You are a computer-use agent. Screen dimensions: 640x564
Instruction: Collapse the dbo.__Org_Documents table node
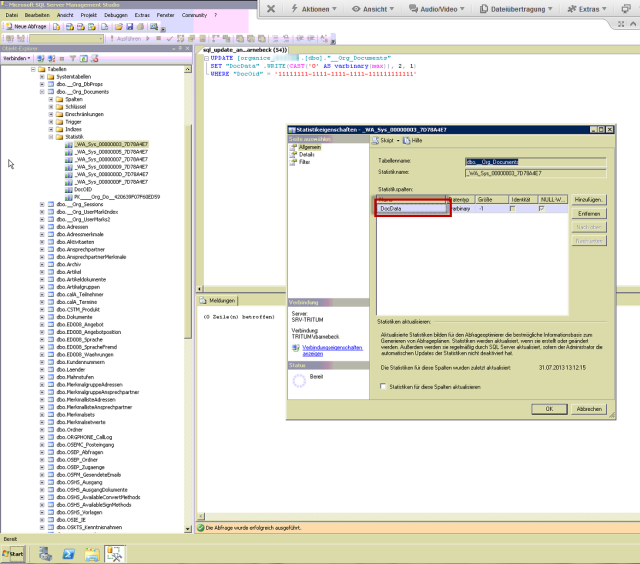click(x=42, y=92)
